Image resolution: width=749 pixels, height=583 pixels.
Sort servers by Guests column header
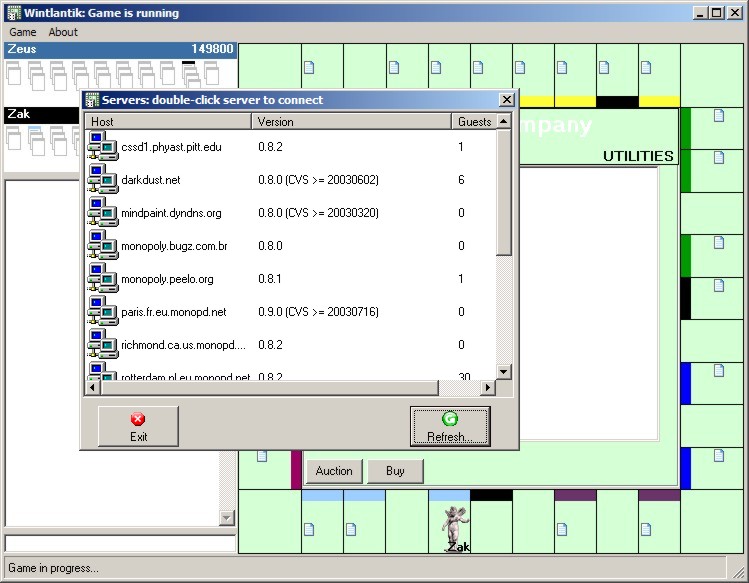[474, 122]
